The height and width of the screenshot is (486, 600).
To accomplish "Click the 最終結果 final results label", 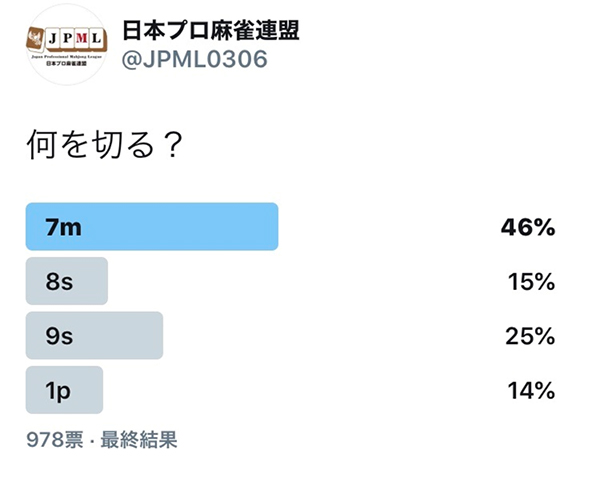I will [139, 439].
